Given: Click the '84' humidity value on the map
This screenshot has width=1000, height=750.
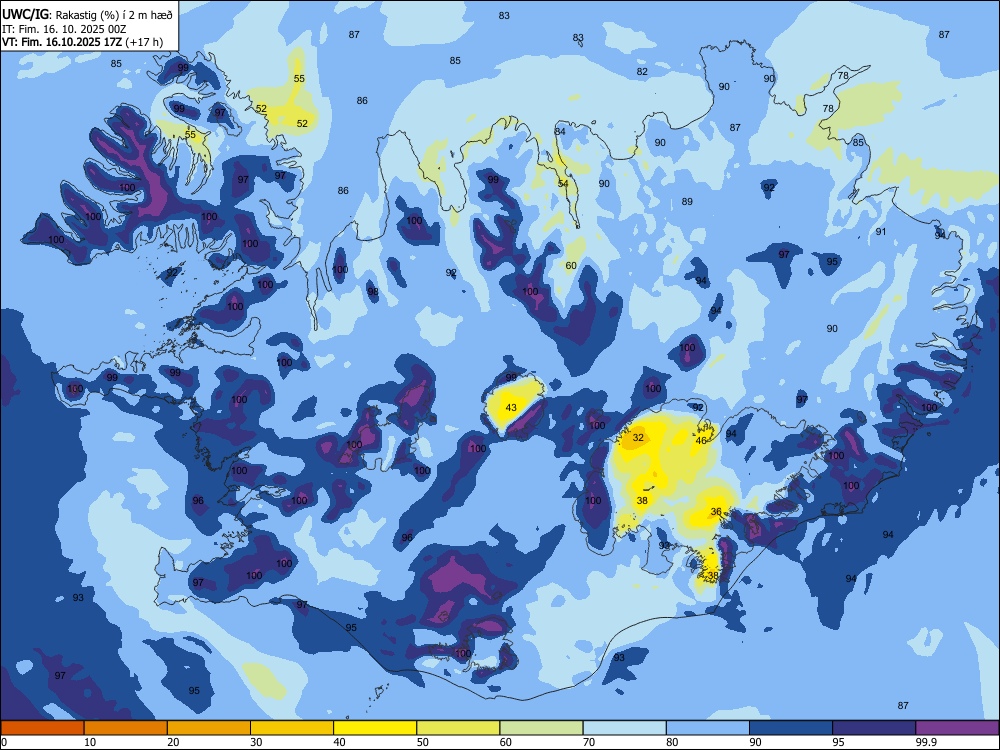Looking at the screenshot, I should click(560, 131).
